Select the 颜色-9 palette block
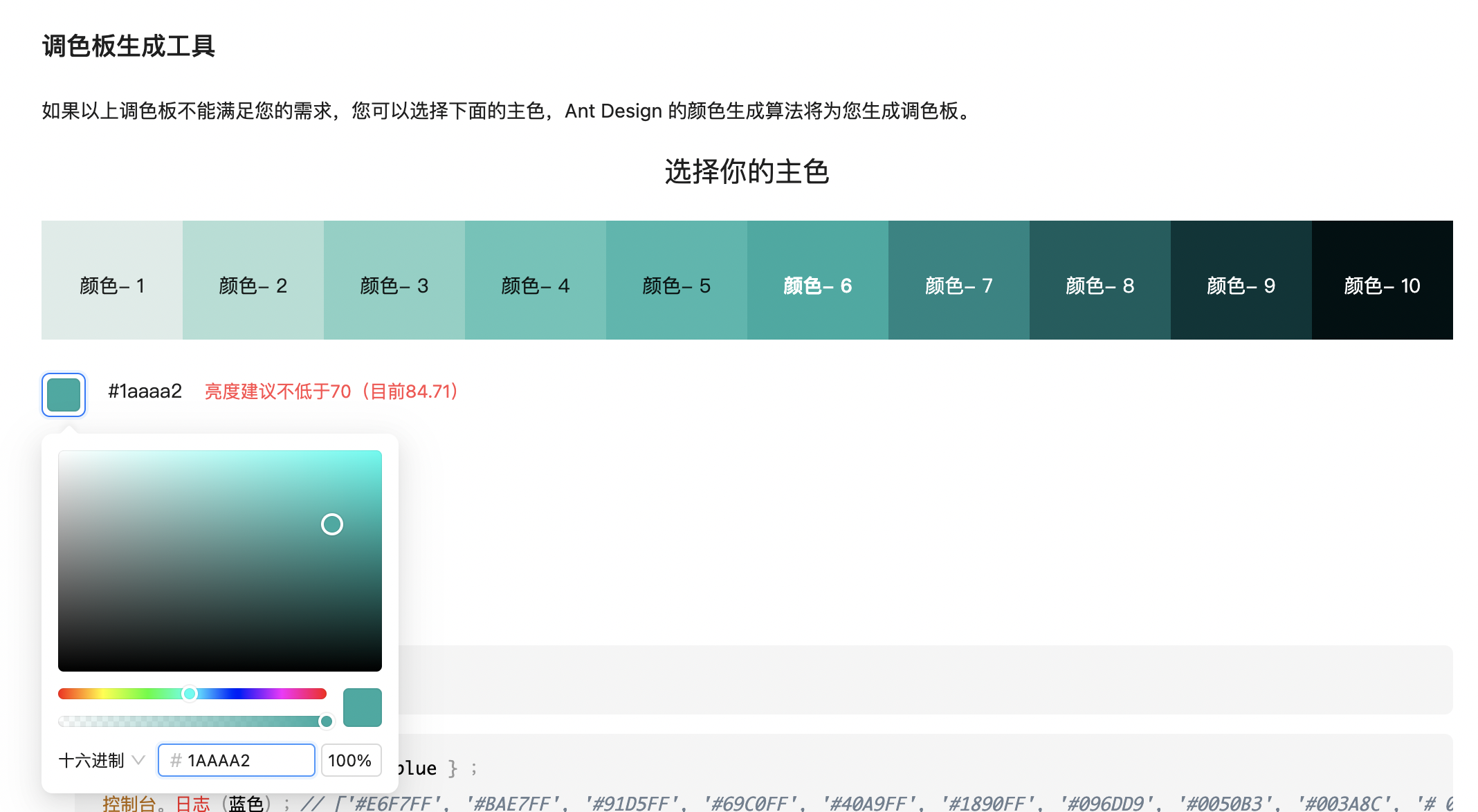Viewport: 1478px width, 812px height. (x=1241, y=280)
